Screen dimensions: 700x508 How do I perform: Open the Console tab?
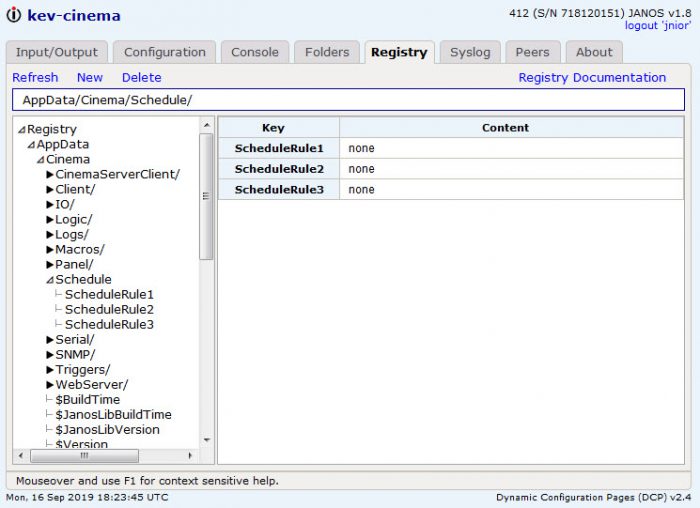pos(255,52)
